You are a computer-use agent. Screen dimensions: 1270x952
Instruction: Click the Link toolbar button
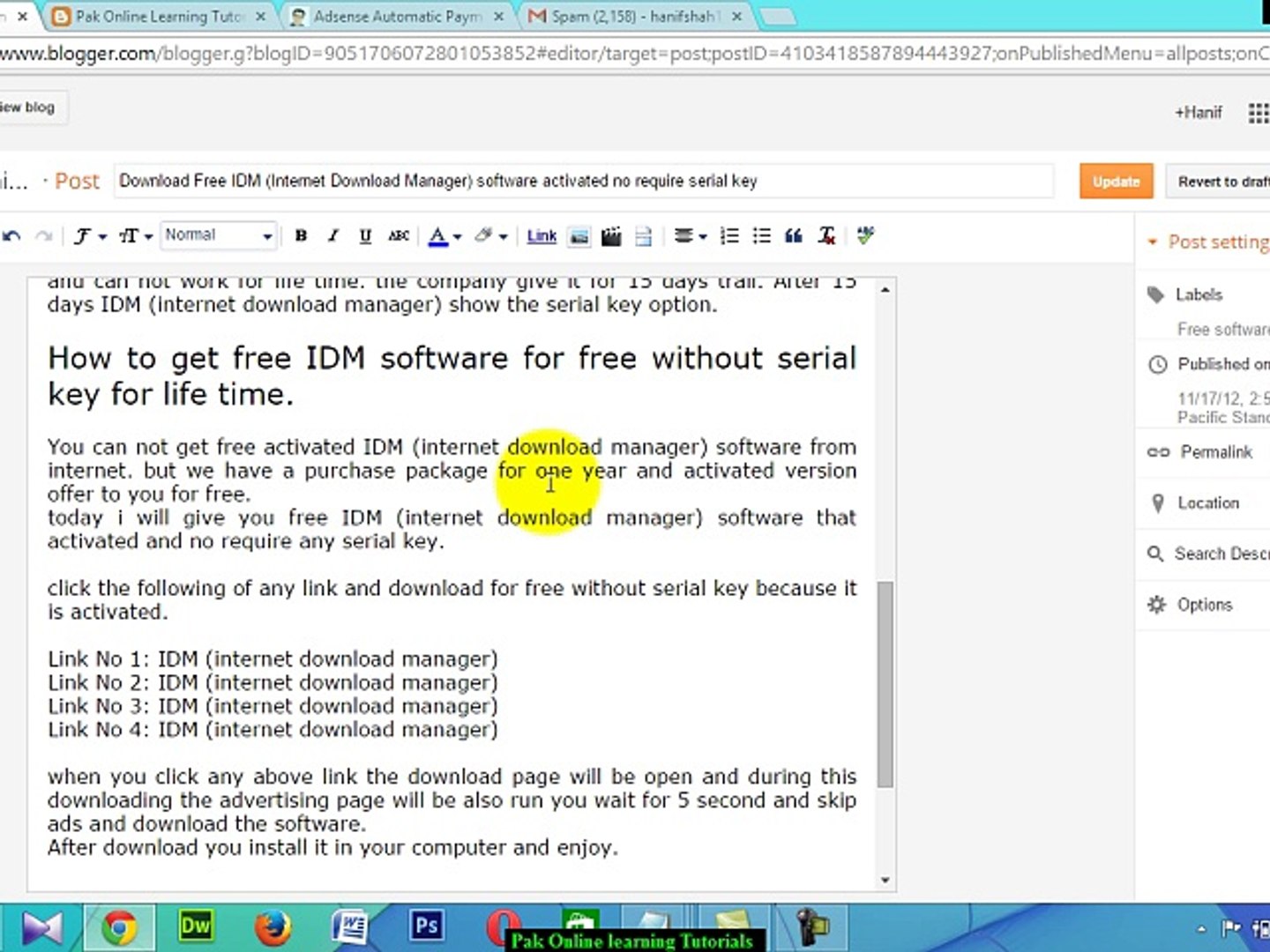542,235
